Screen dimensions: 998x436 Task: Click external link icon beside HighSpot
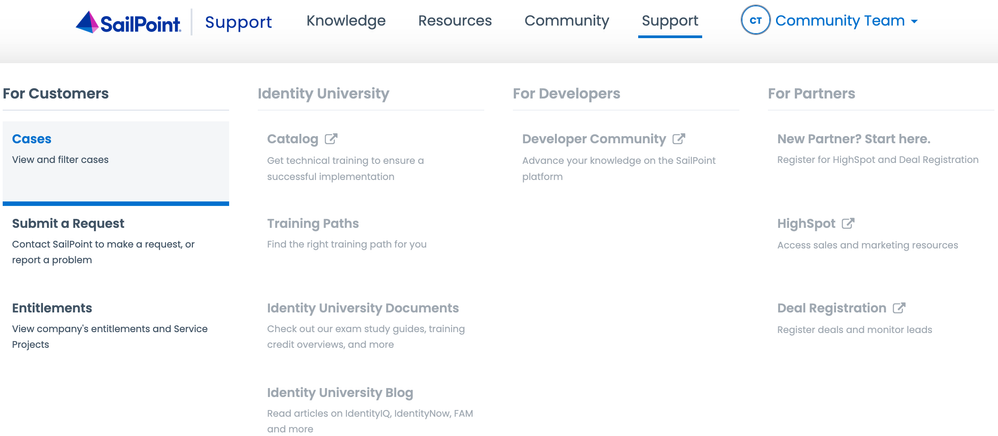coord(848,224)
